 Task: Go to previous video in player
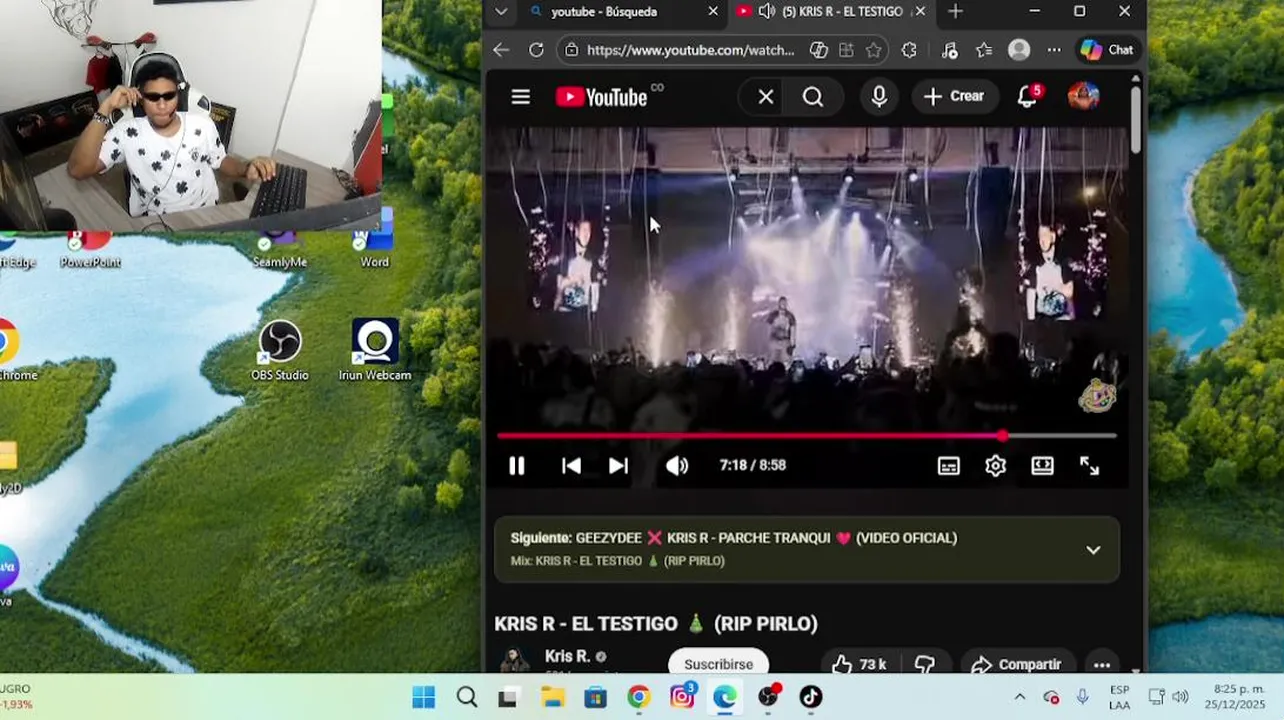[x=571, y=466]
